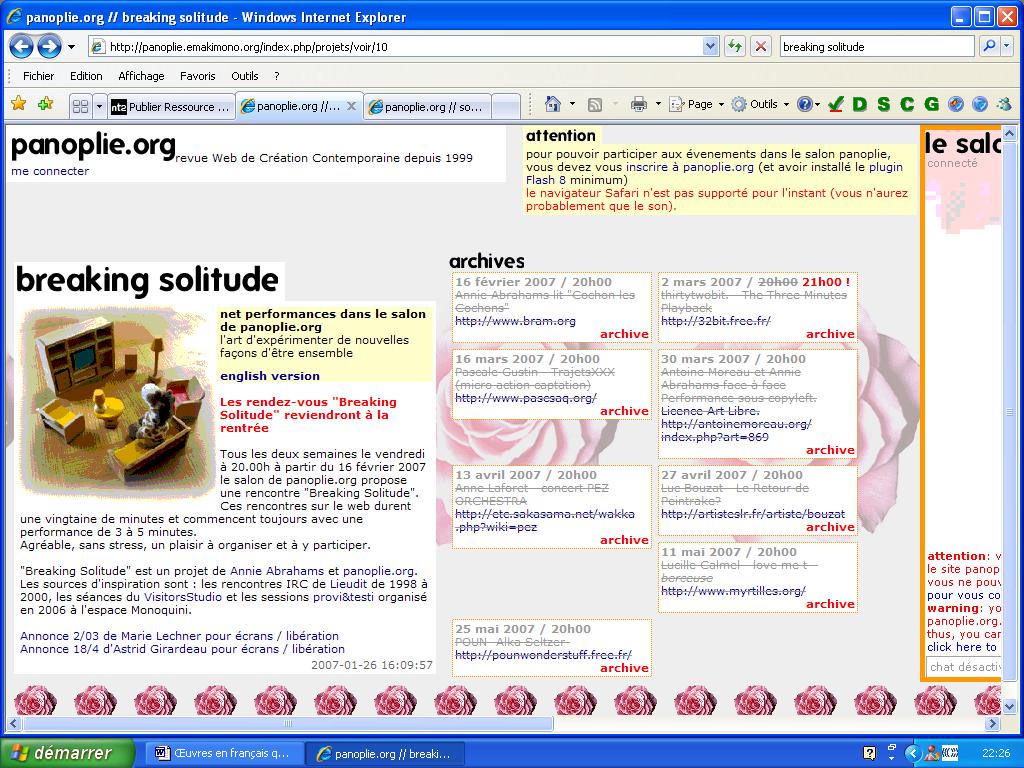Click the search box containing 'breaking solitude'
The image size is (1024, 768).
click(x=876, y=47)
